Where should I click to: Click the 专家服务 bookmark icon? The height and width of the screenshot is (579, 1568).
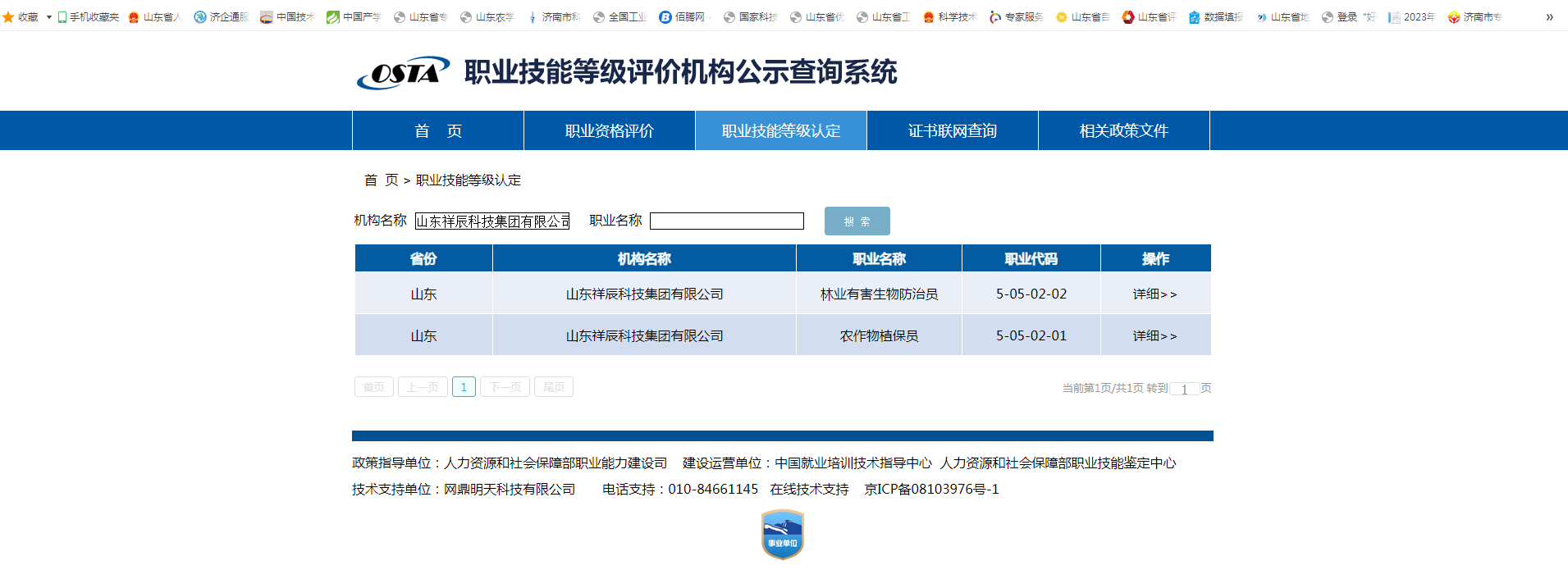pyautogui.click(x=995, y=16)
